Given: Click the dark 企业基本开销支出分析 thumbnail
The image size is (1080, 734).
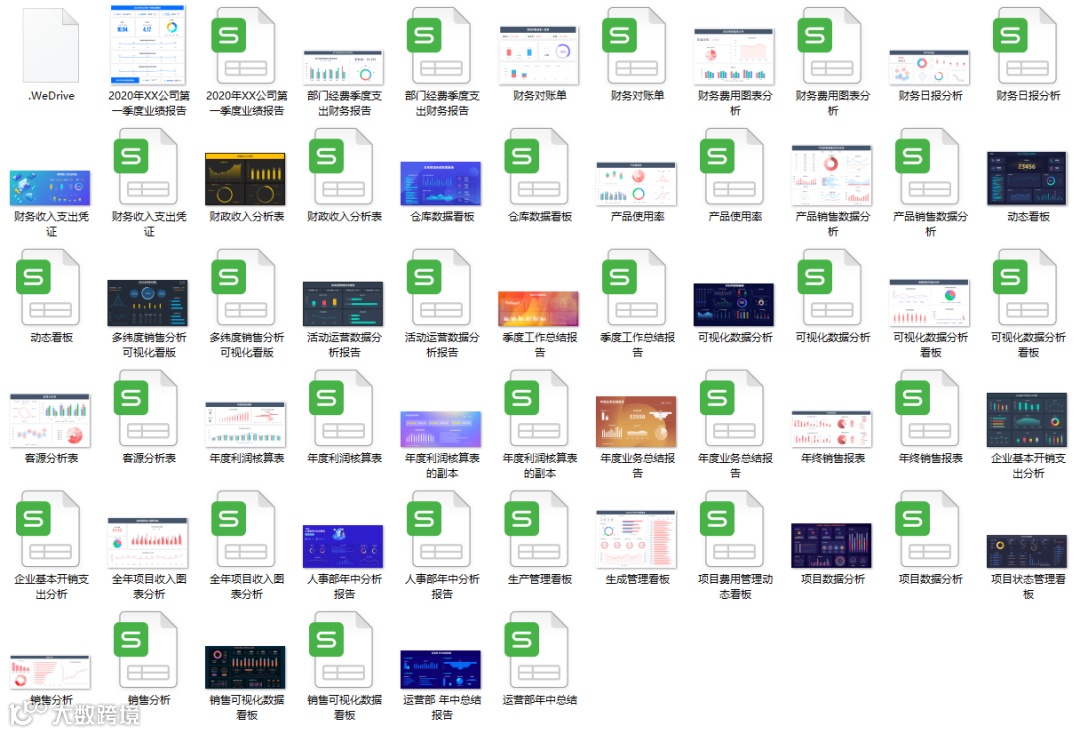Looking at the screenshot, I should pos(1028,420).
